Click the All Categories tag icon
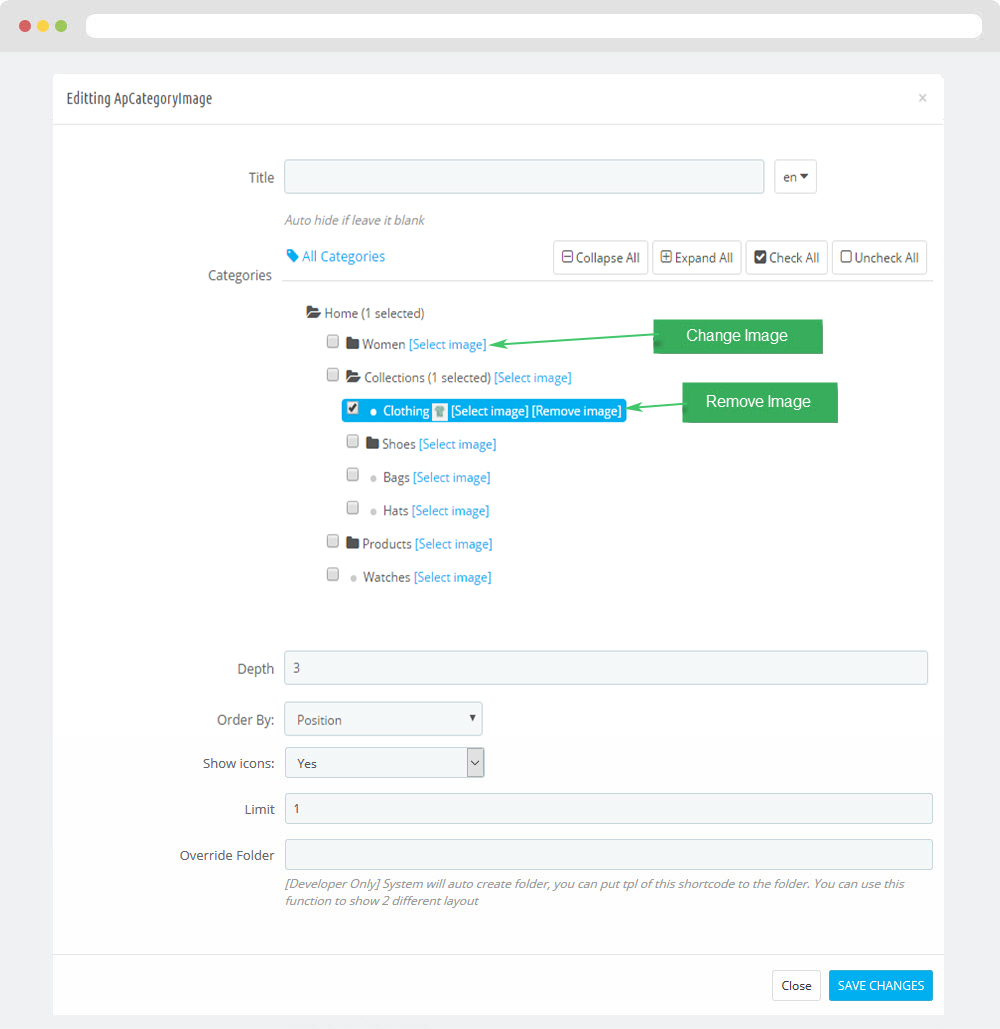 292,256
